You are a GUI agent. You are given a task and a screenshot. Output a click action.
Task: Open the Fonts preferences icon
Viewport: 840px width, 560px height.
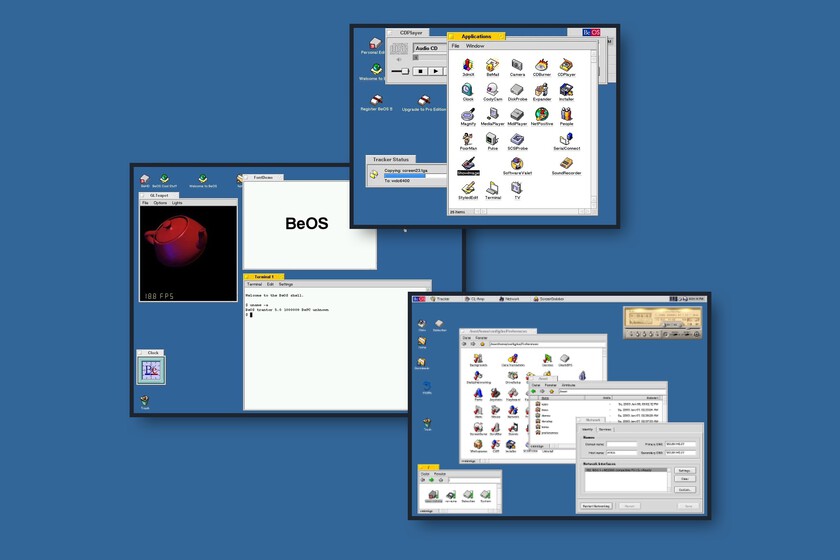[x=478, y=395]
